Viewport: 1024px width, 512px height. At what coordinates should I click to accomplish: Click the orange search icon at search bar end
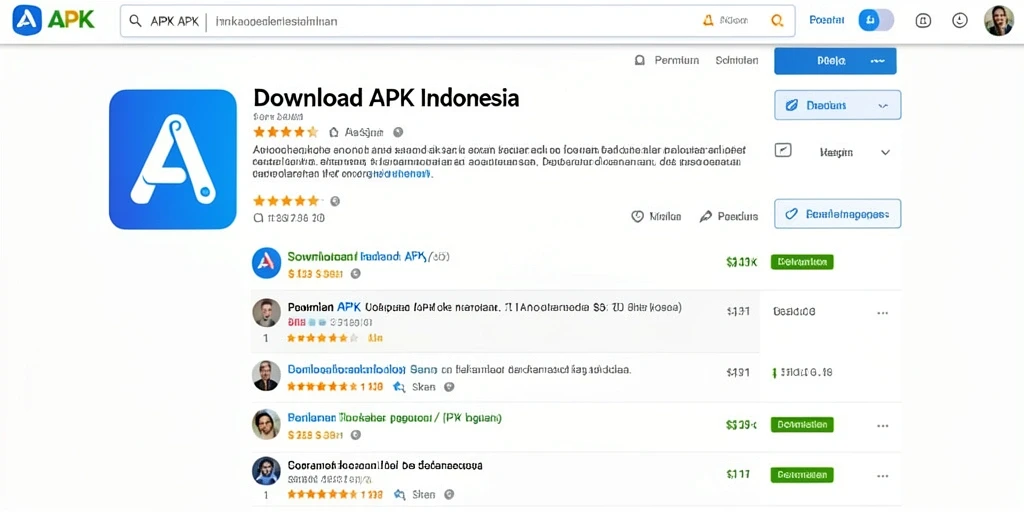[x=777, y=21]
